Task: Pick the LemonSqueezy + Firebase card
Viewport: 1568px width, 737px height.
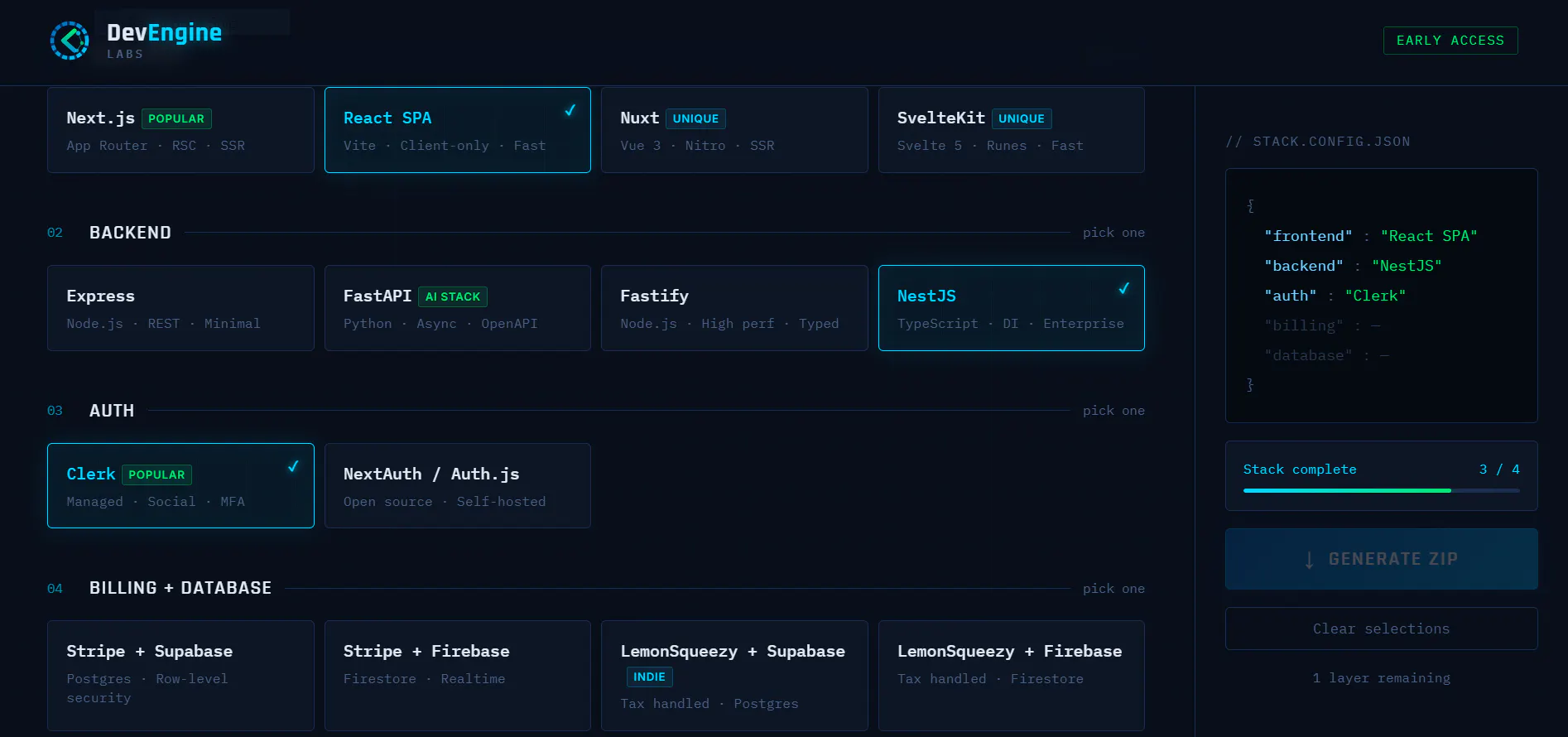Action: point(1012,676)
